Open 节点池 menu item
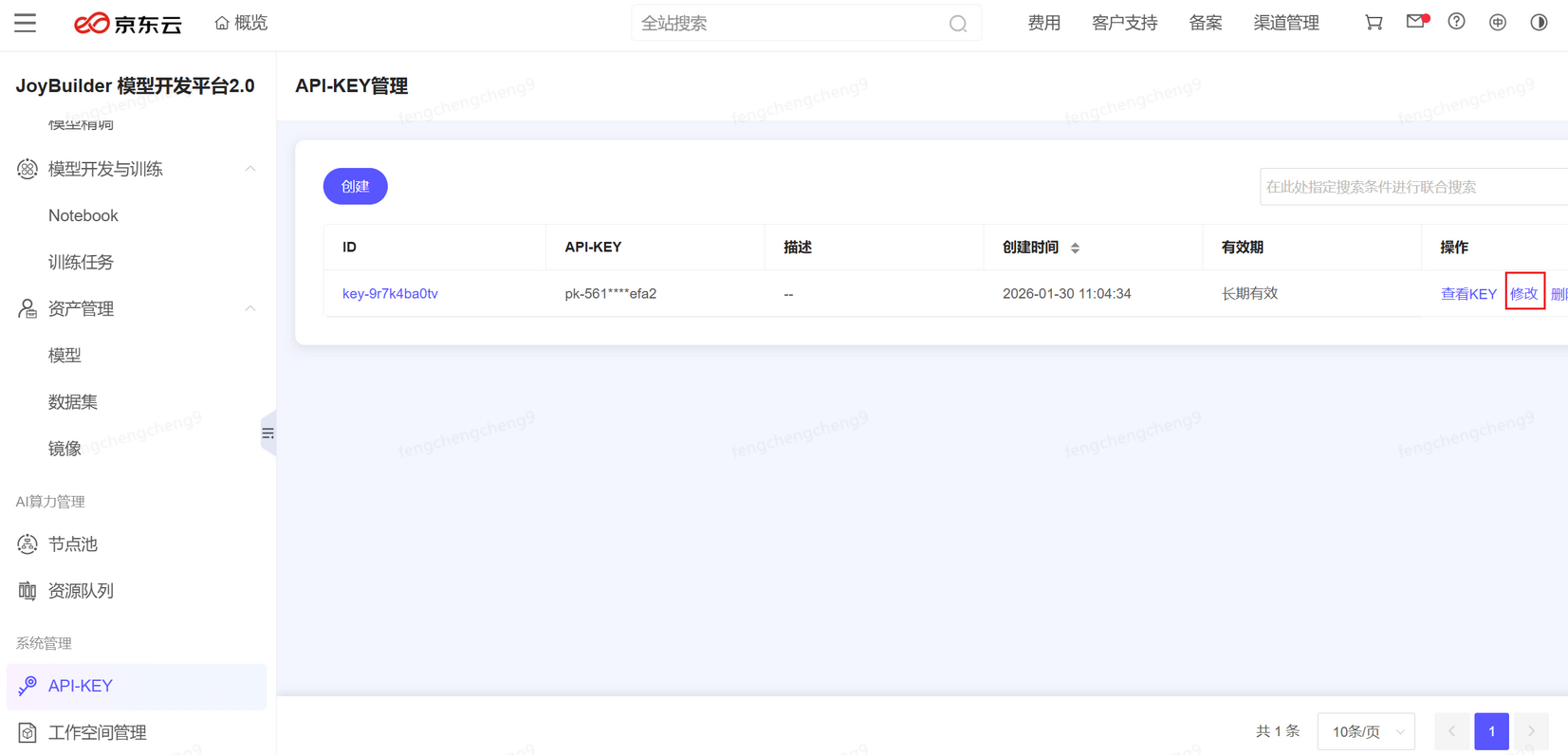 point(73,543)
